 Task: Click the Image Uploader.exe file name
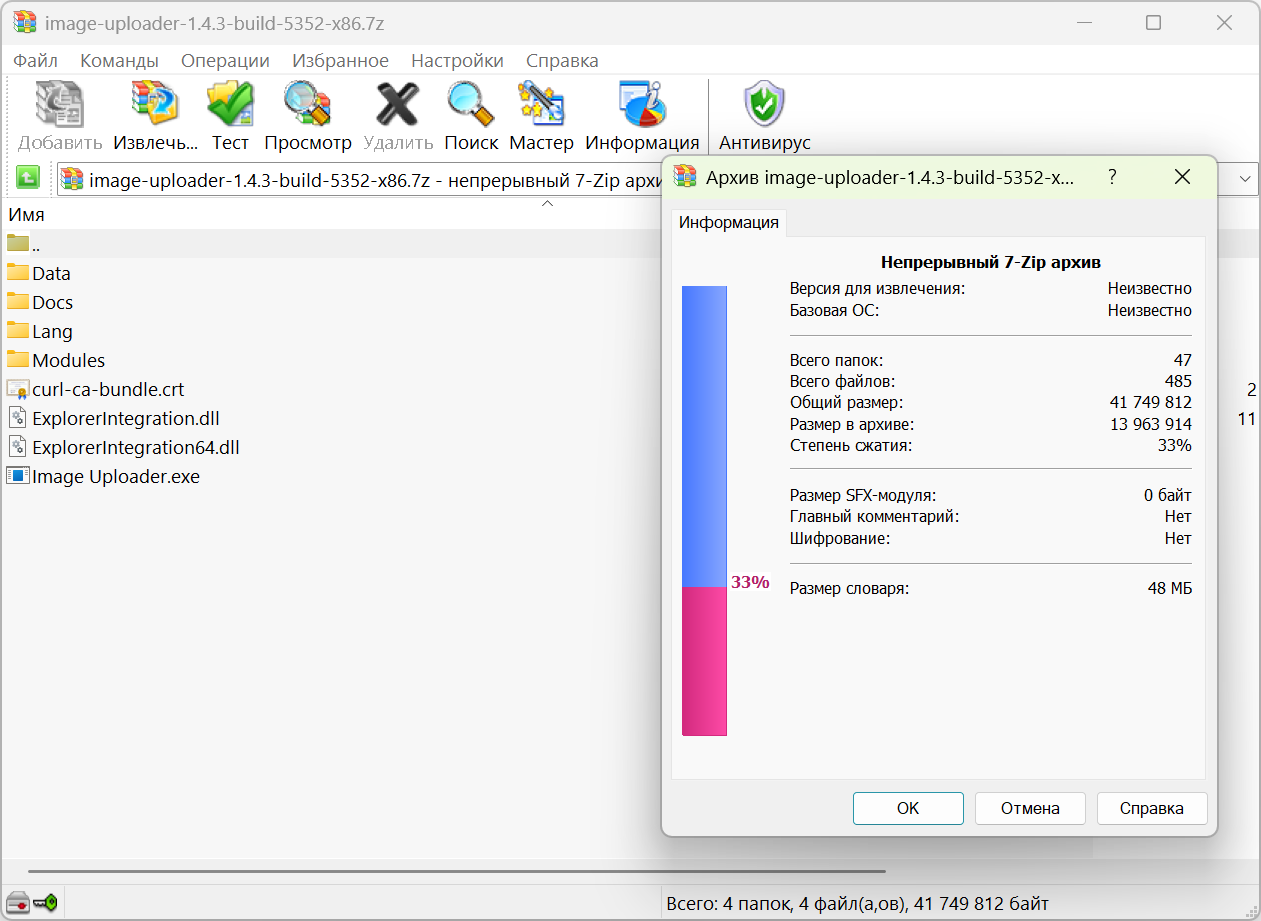tap(116, 476)
